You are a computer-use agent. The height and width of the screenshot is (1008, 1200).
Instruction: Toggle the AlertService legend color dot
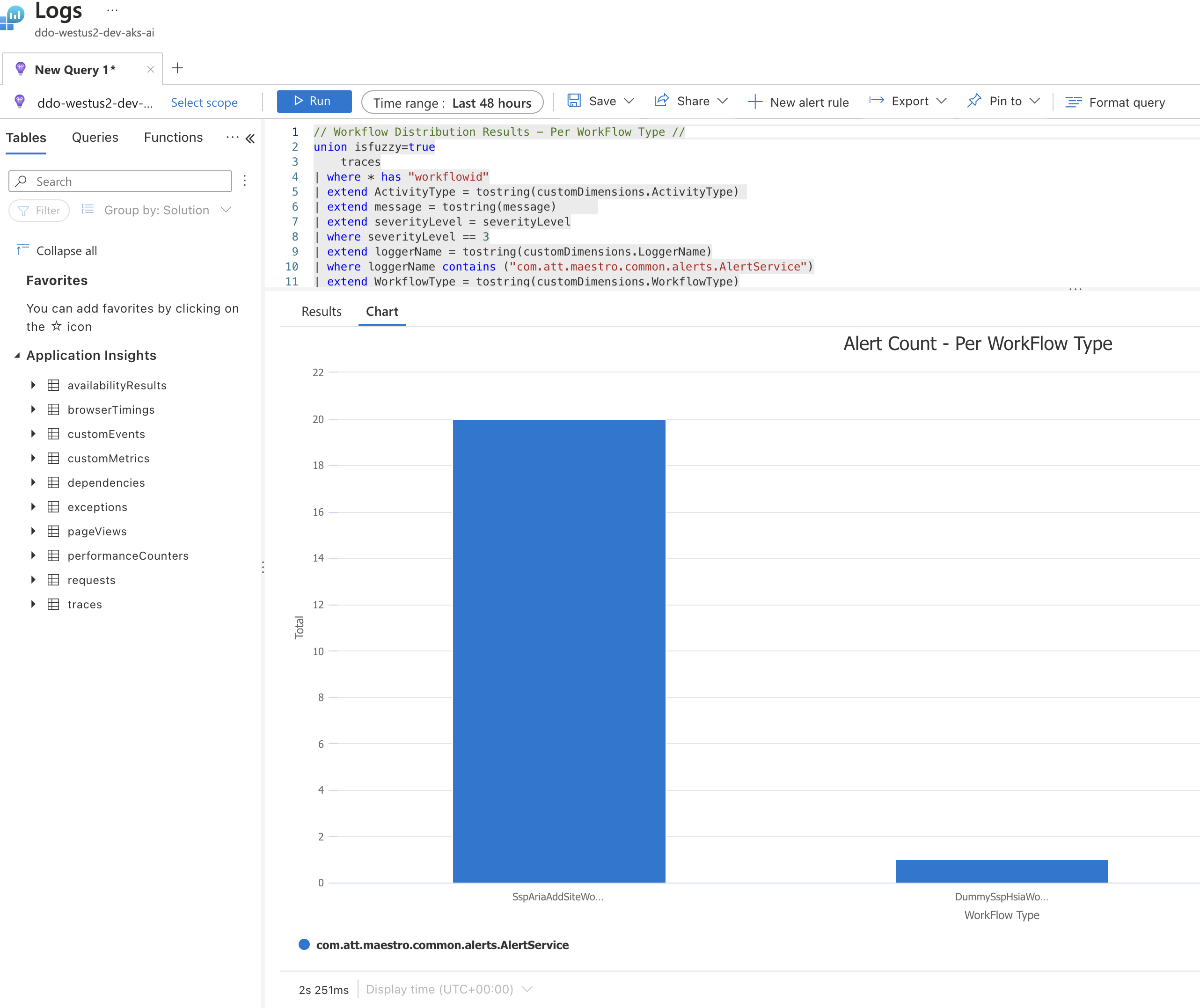304,944
